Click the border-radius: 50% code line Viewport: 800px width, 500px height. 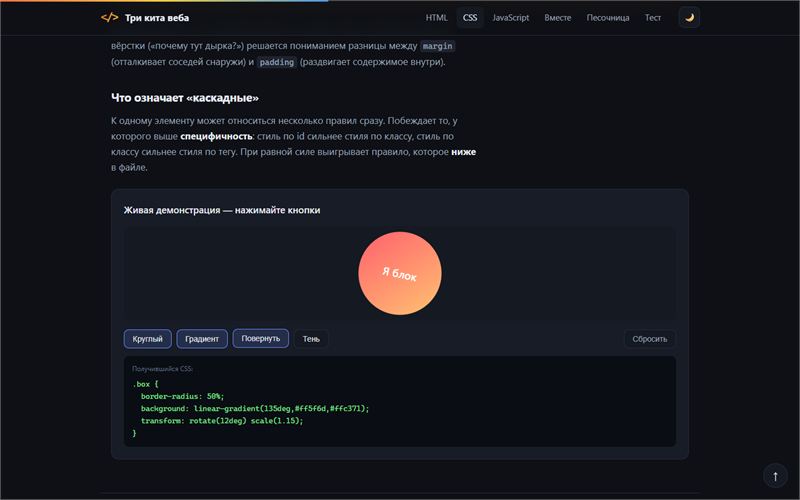pyautogui.click(x=183, y=396)
